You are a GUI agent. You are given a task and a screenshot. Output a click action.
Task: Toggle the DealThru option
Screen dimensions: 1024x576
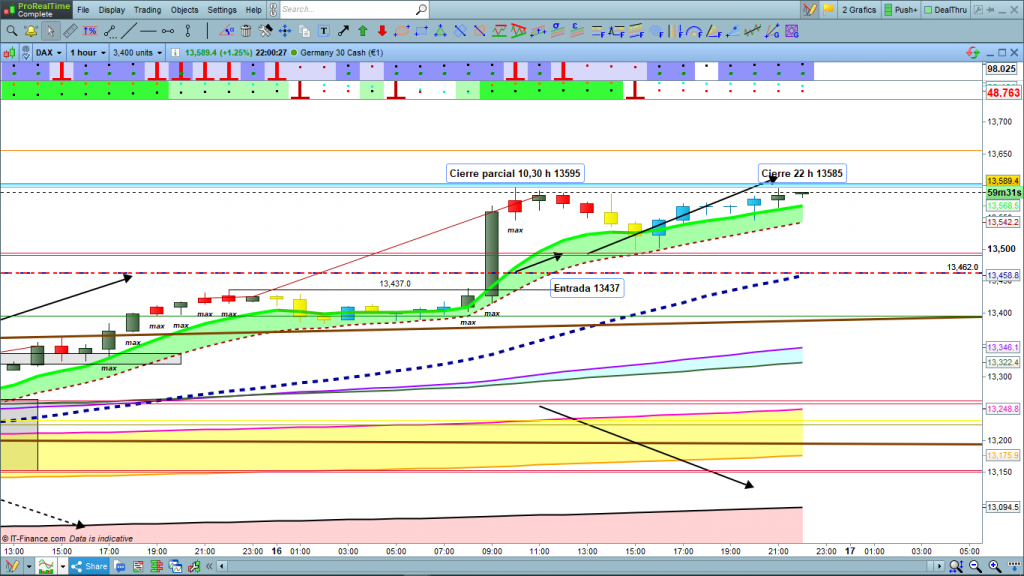coord(950,10)
